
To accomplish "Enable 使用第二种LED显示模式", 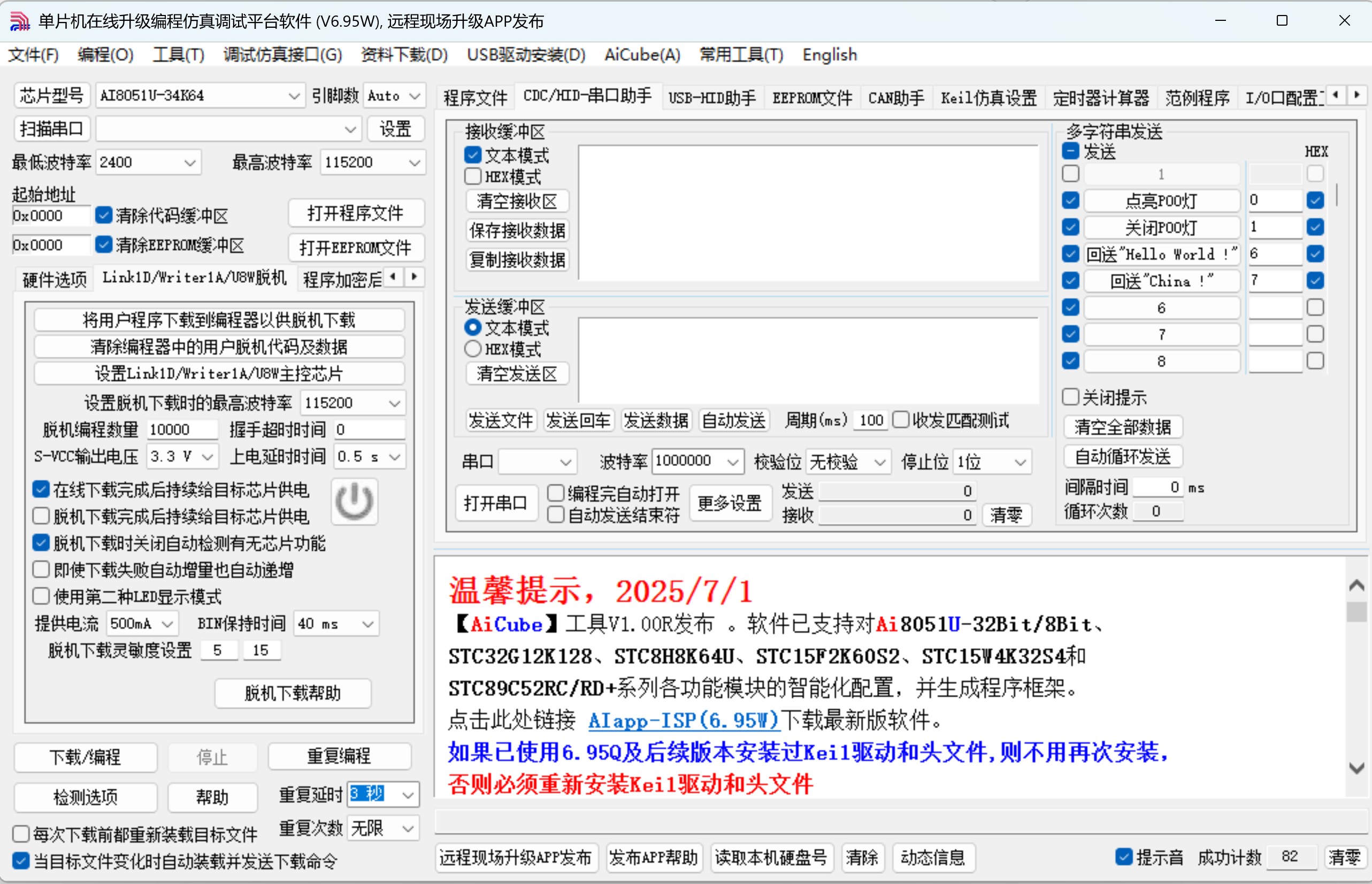I will point(41,596).
